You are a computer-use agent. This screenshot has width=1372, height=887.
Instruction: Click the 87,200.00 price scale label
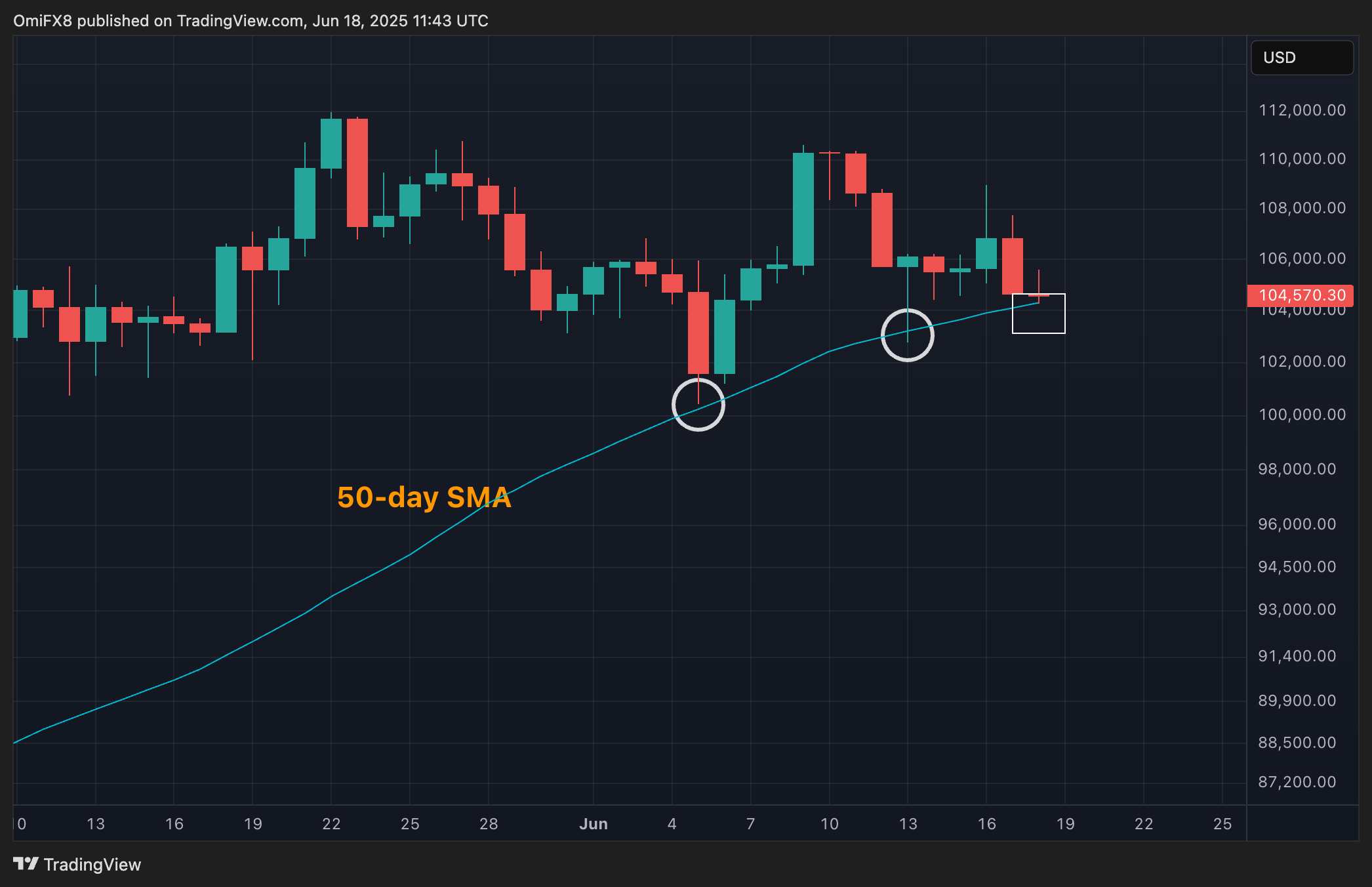coord(1297,782)
